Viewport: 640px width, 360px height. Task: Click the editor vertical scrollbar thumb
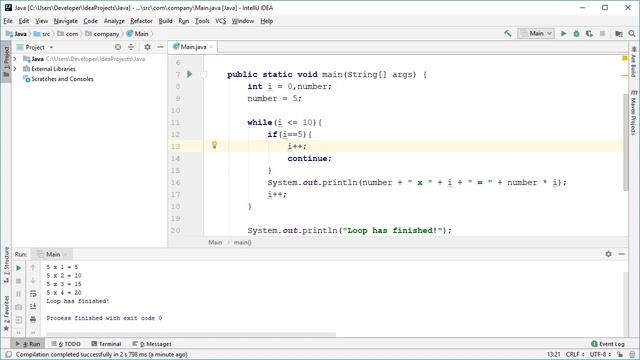click(625, 142)
